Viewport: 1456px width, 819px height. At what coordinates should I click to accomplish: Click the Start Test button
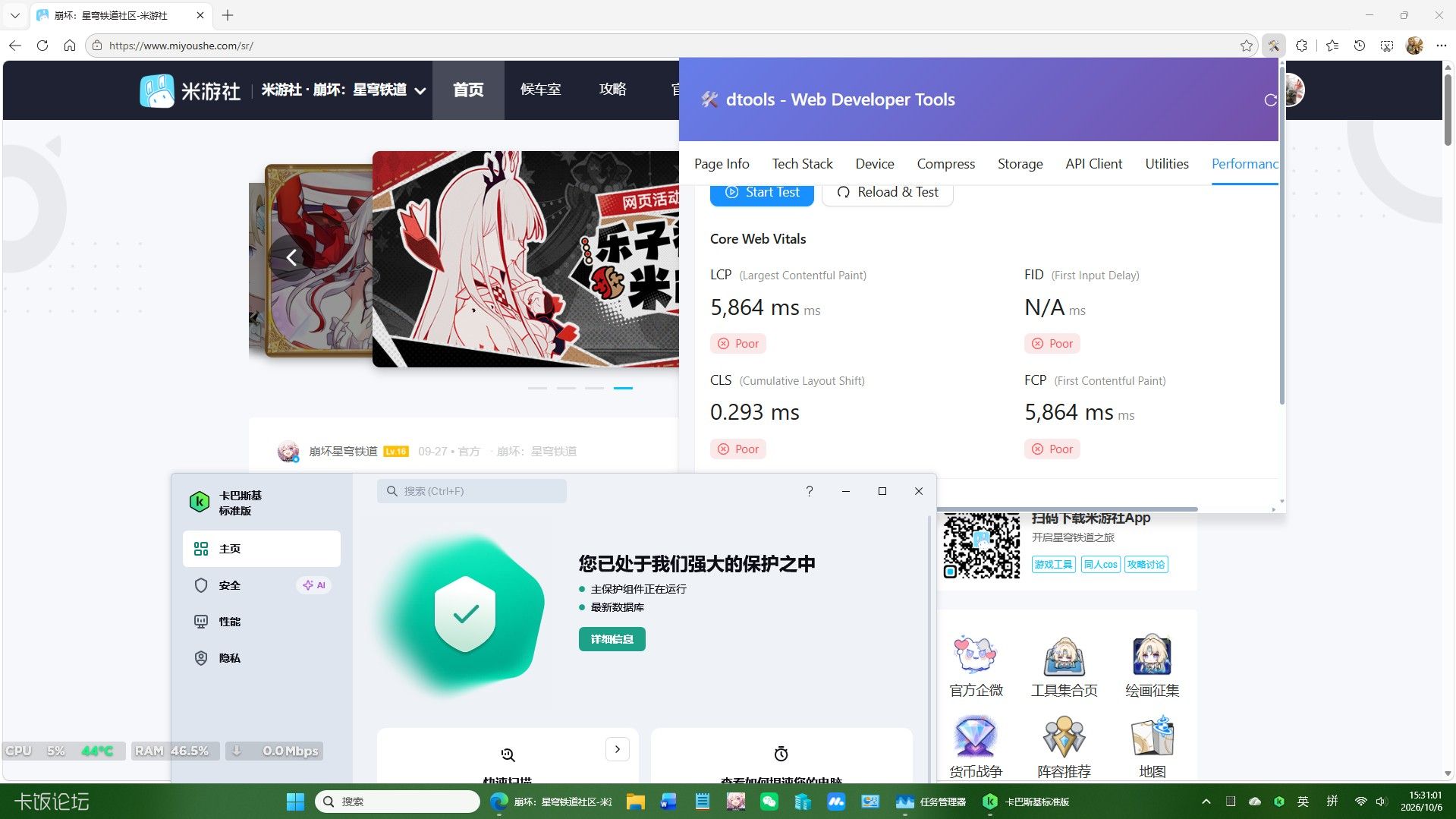[762, 193]
